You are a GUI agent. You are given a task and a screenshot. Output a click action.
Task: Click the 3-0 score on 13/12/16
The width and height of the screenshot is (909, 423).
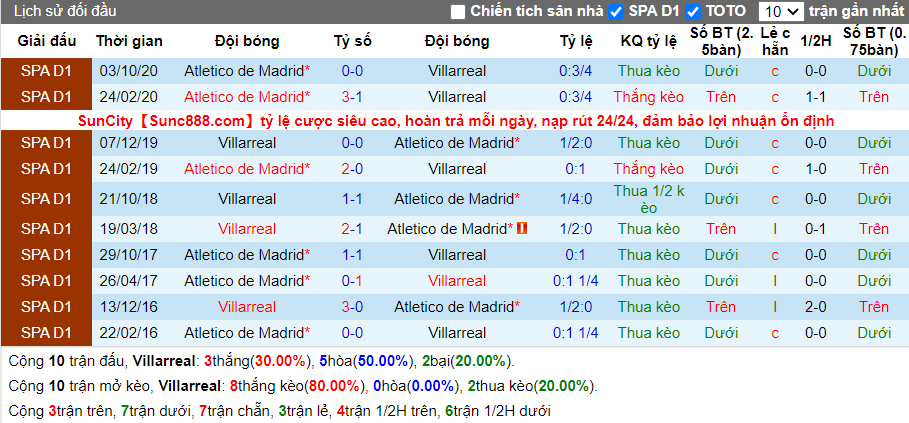point(352,307)
